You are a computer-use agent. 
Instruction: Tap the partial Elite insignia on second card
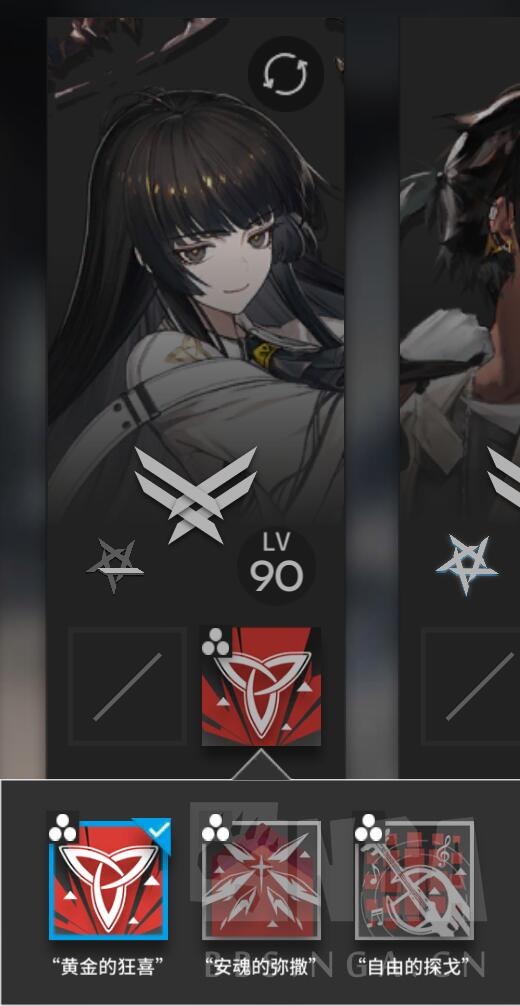(x=504, y=478)
